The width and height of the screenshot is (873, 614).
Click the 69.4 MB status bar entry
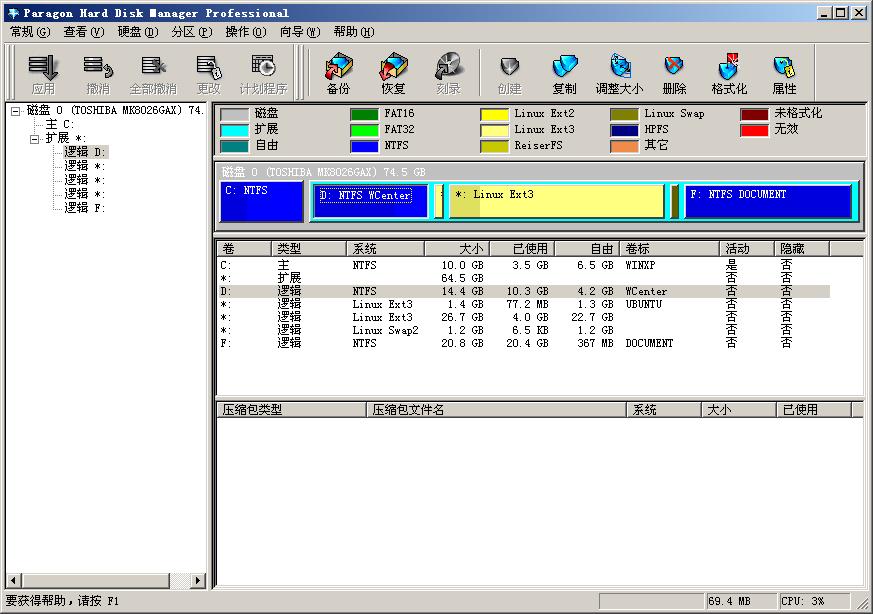740,601
